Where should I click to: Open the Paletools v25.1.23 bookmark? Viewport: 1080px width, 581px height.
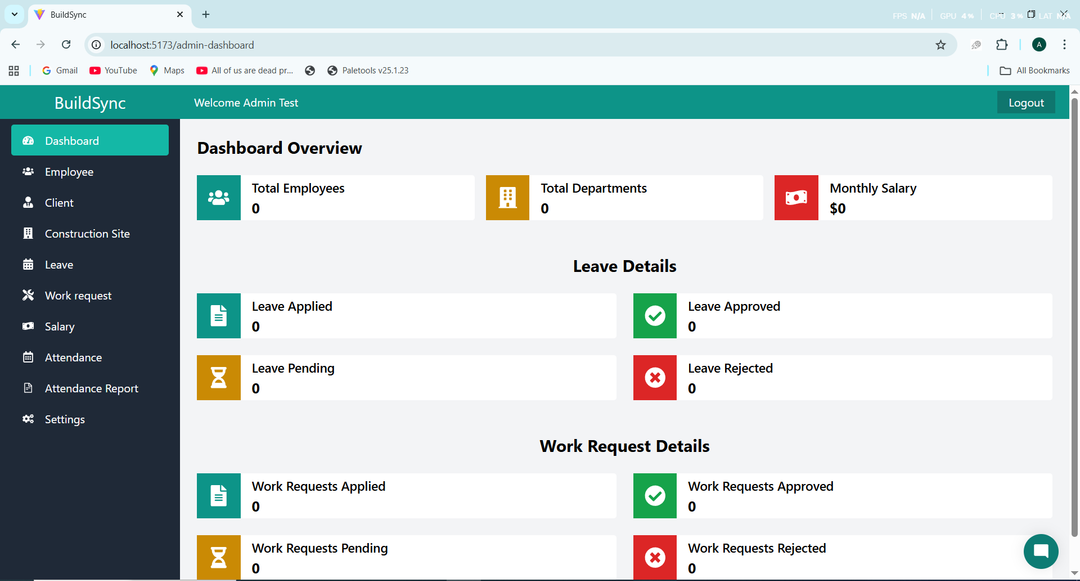pos(368,70)
